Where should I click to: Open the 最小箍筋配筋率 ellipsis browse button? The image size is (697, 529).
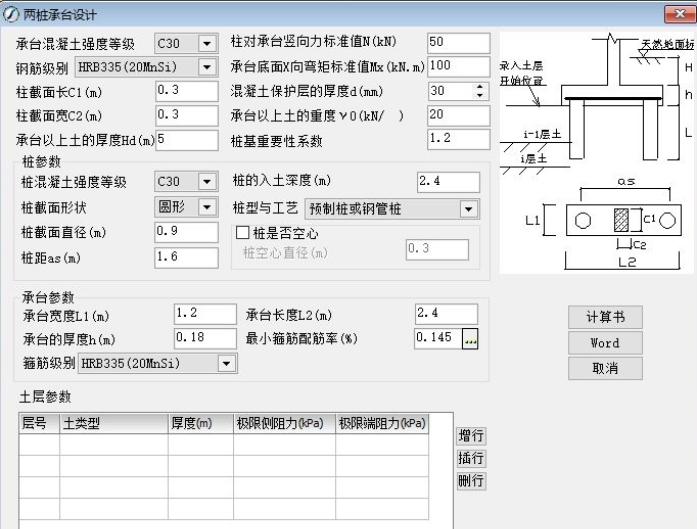(x=470, y=339)
